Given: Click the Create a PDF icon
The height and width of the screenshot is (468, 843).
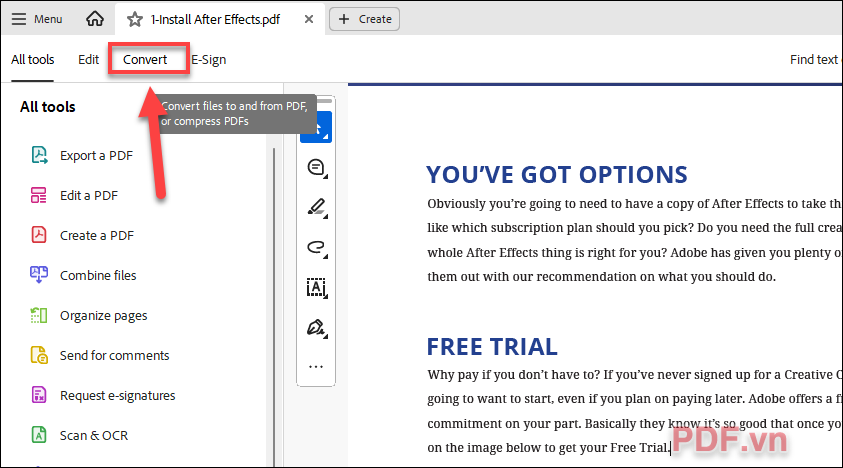Looking at the screenshot, I should [x=39, y=235].
